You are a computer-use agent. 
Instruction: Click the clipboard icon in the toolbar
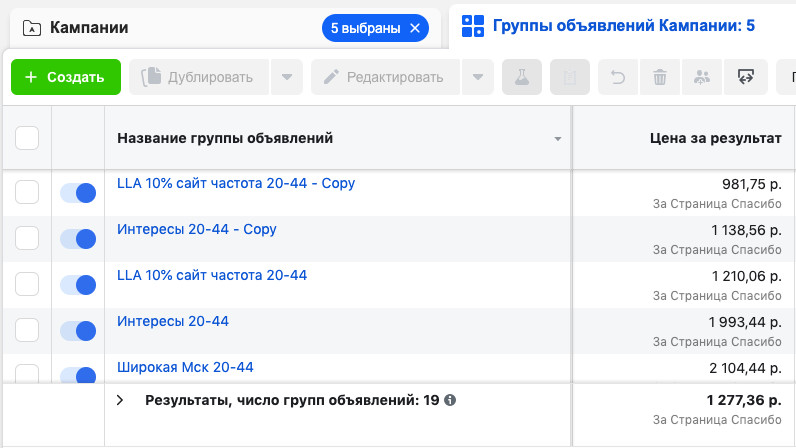[x=569, y=77]
